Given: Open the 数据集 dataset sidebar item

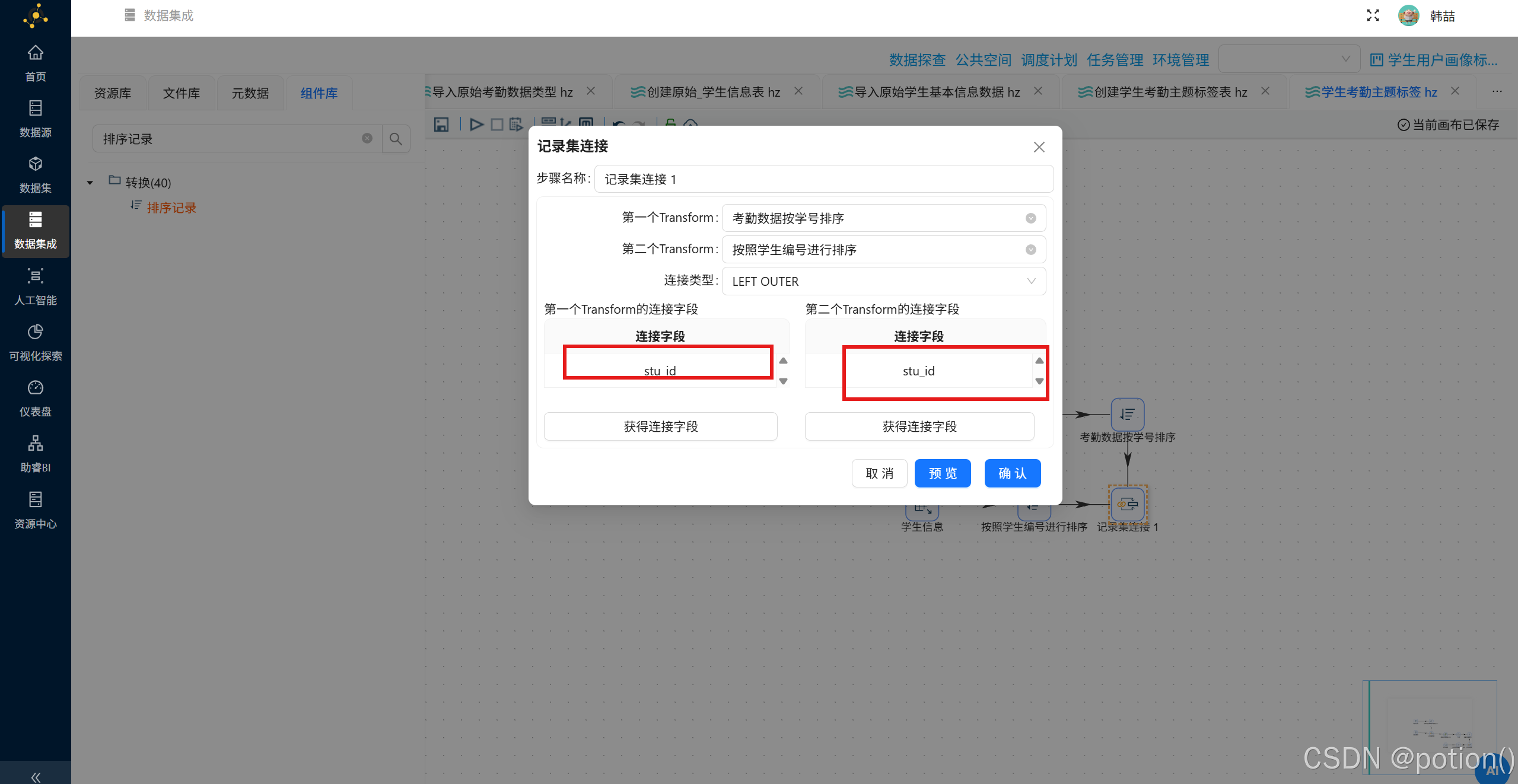Looking at the screenshot, I should click(36, 175).
